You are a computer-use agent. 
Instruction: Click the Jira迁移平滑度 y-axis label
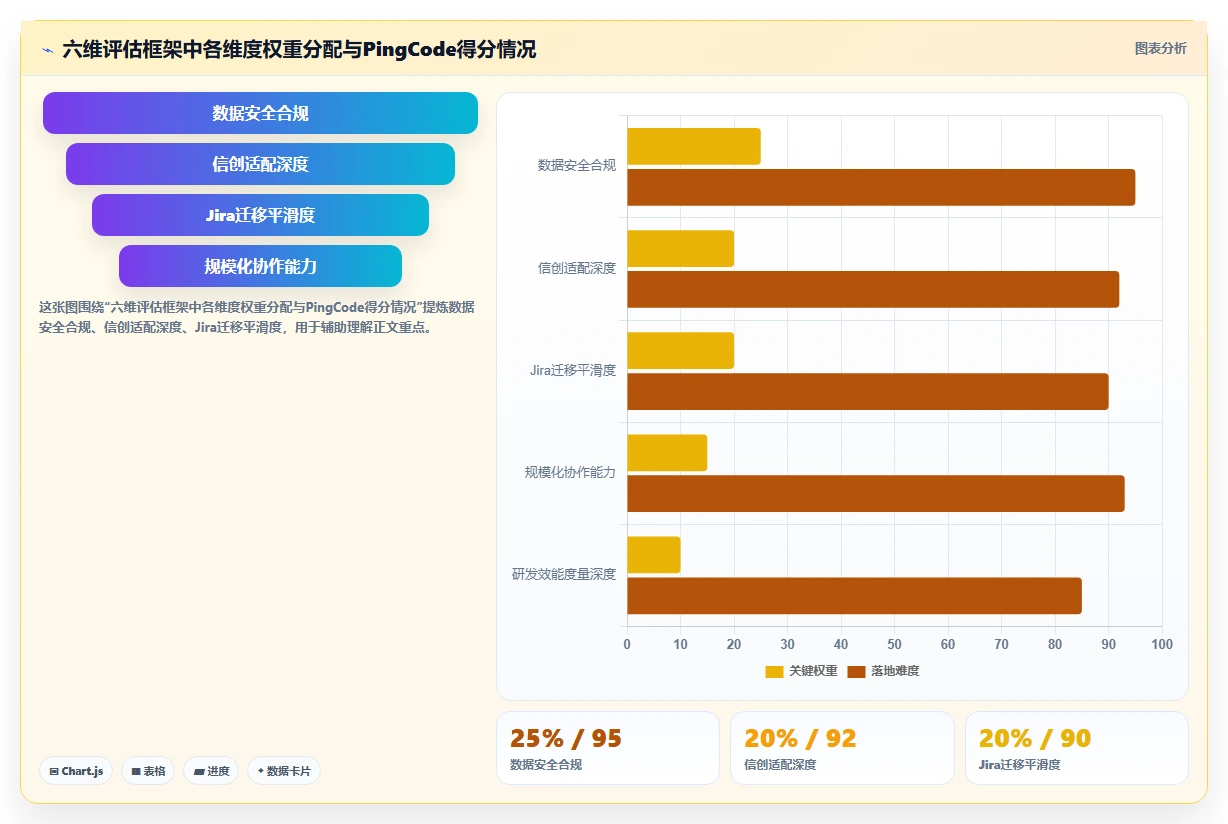(573, 370)
